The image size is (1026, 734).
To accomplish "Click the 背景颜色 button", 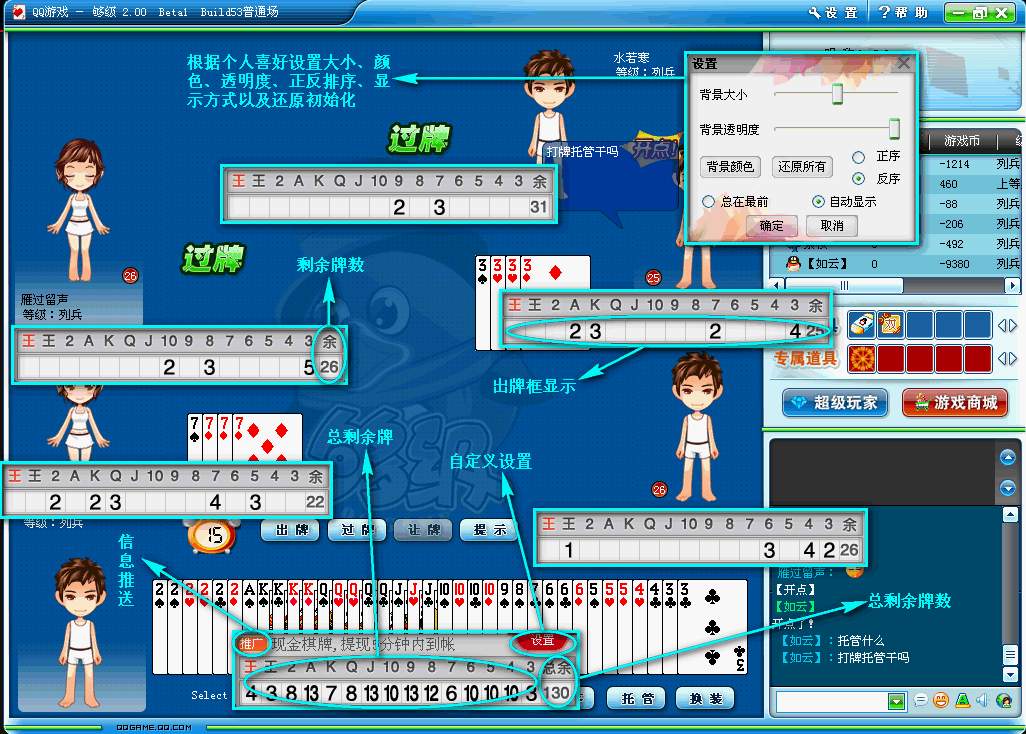I will pyautogui.click(x=730, y=167).
